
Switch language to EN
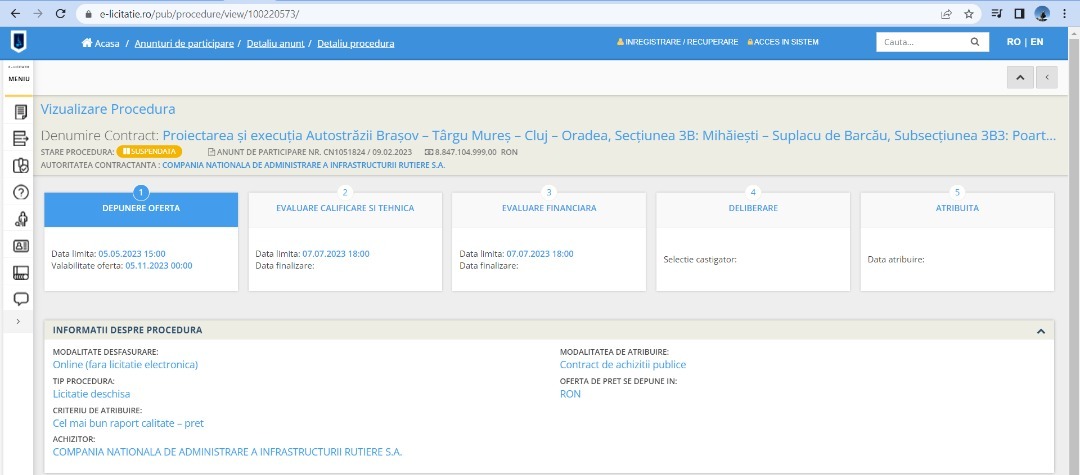tap(1037, 42)
